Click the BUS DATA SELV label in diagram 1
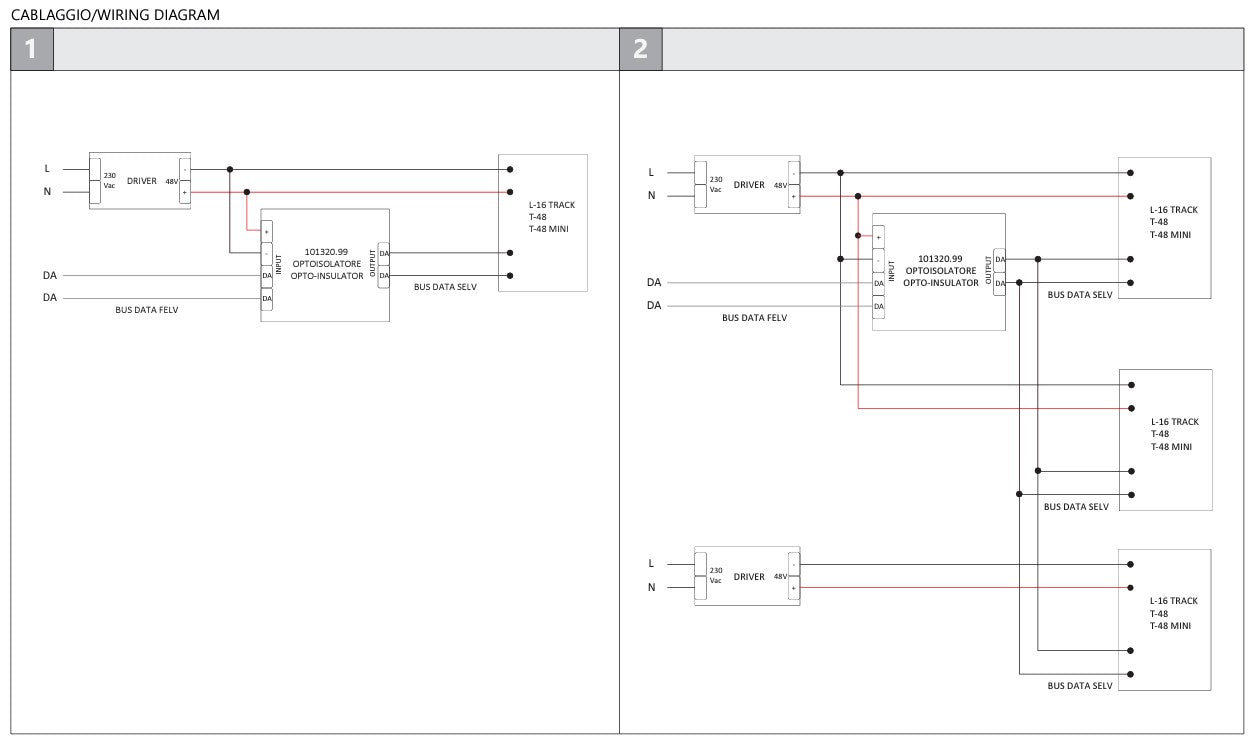The height and width of the screenshot is (743, 1254). coord(445,287)
